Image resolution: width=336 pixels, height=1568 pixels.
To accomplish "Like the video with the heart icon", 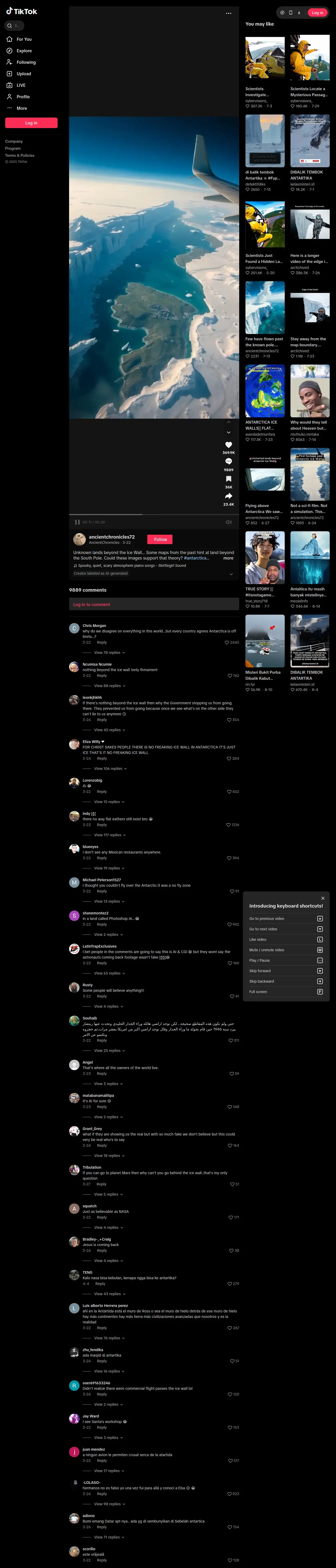I will (228, 445).
